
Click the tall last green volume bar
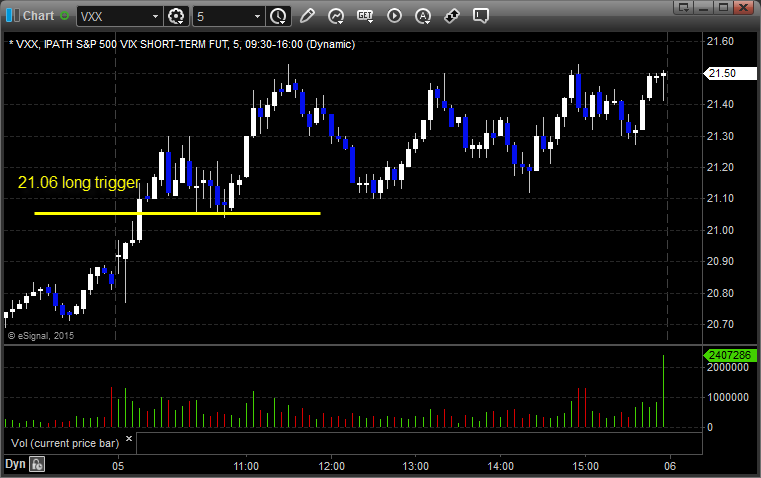pos(663,391)
